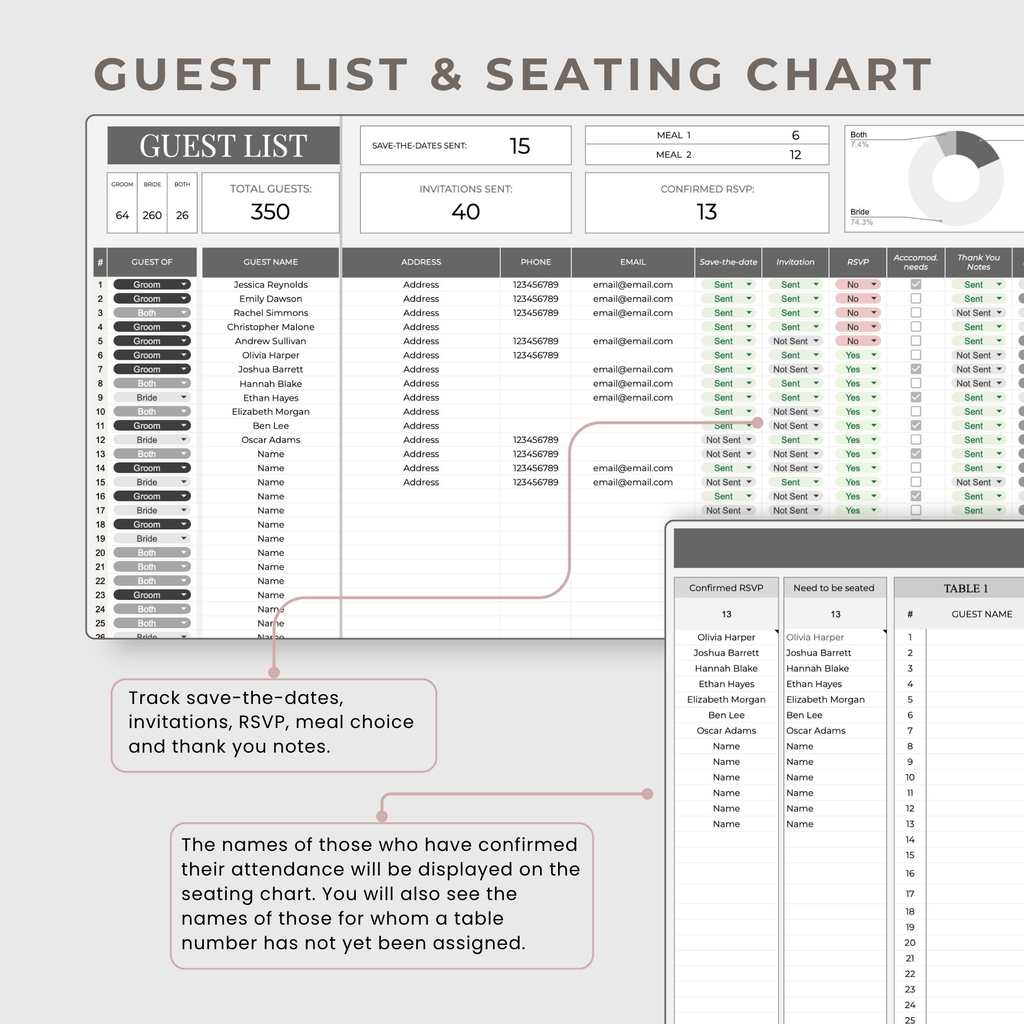The width and height of the screenshot is (1024, 1024).
Task: Check accommodation needs for Christopher Malone
Action: (x=916, y=327)
